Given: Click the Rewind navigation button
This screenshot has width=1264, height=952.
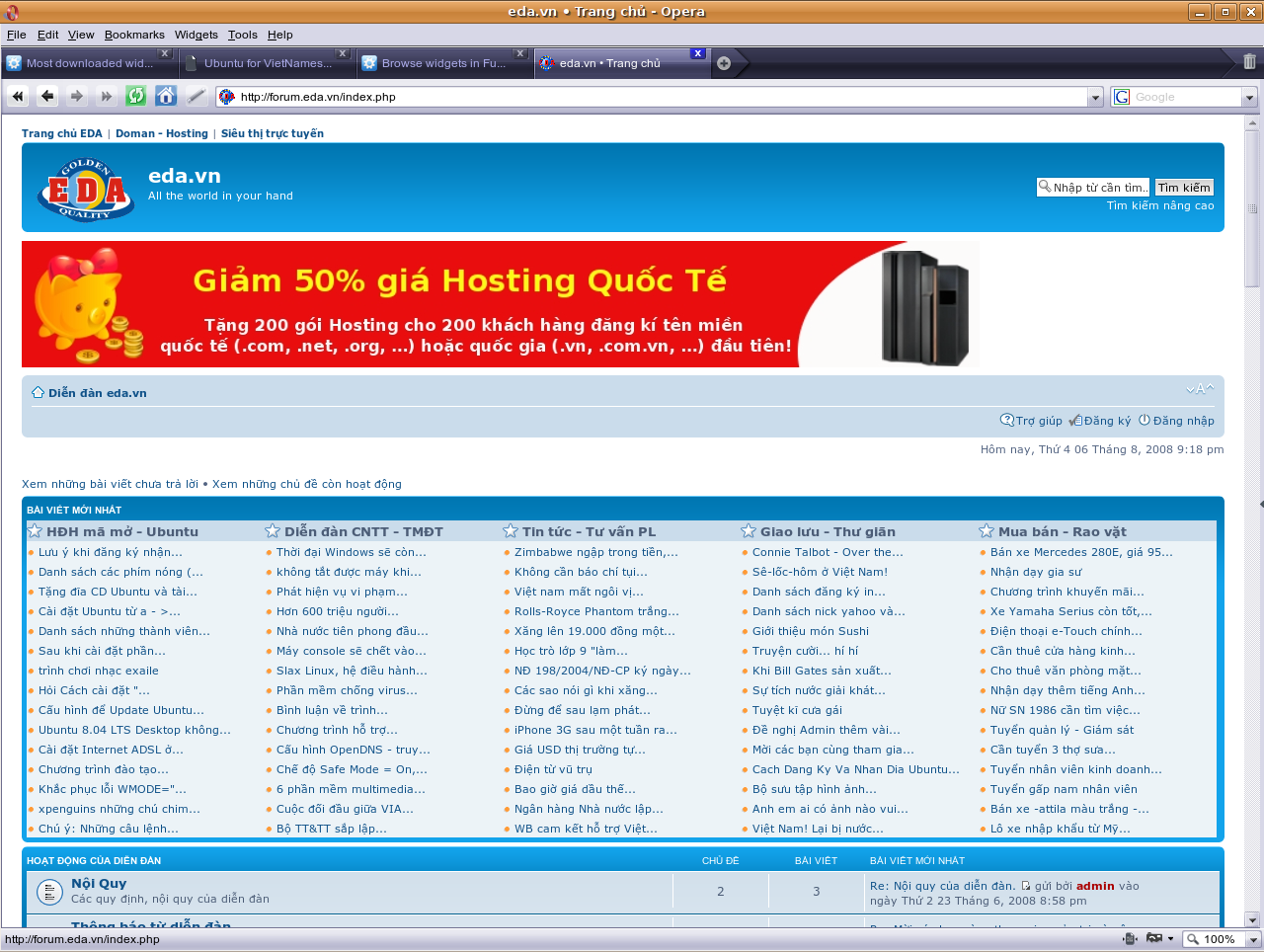Looking at the screenshot, I should (x=18, y=96).
